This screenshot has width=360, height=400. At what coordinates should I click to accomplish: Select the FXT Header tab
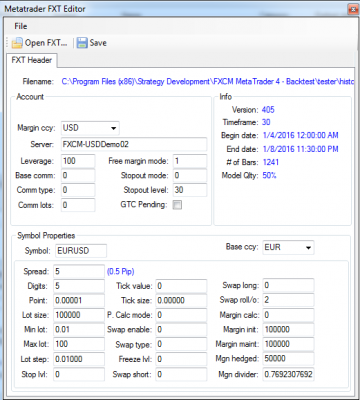pyautogui.click(x=32, y=60)
